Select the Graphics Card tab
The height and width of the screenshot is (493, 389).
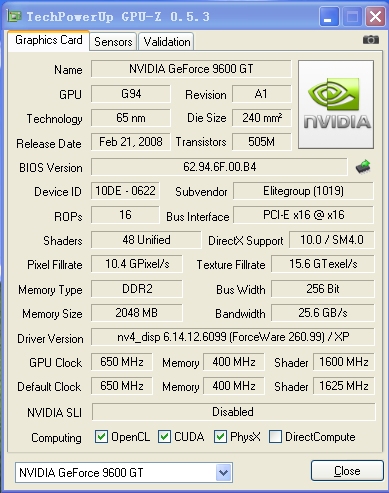click(x=49, y=40)
